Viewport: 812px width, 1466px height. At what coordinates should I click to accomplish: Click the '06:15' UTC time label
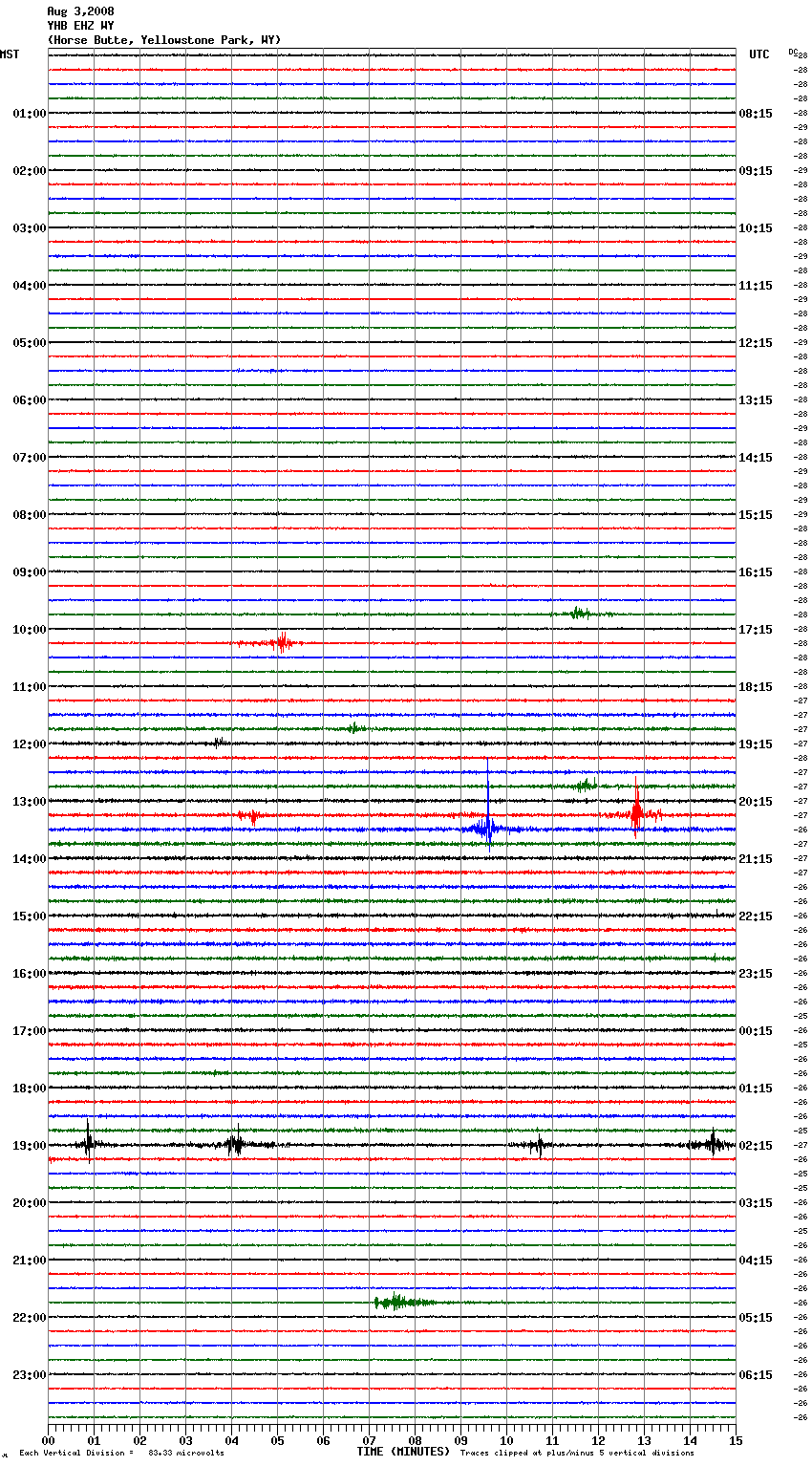(x=756, y=1375)
